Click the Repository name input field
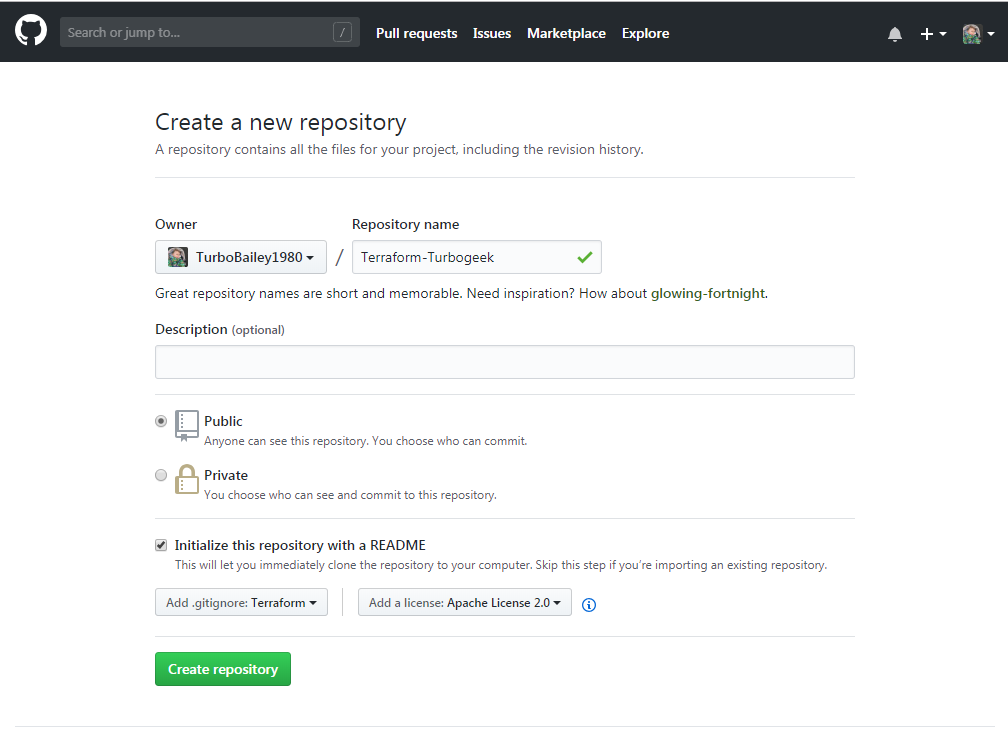The height and width of the screenshot is (729, 1008). (x=476, y=257)
